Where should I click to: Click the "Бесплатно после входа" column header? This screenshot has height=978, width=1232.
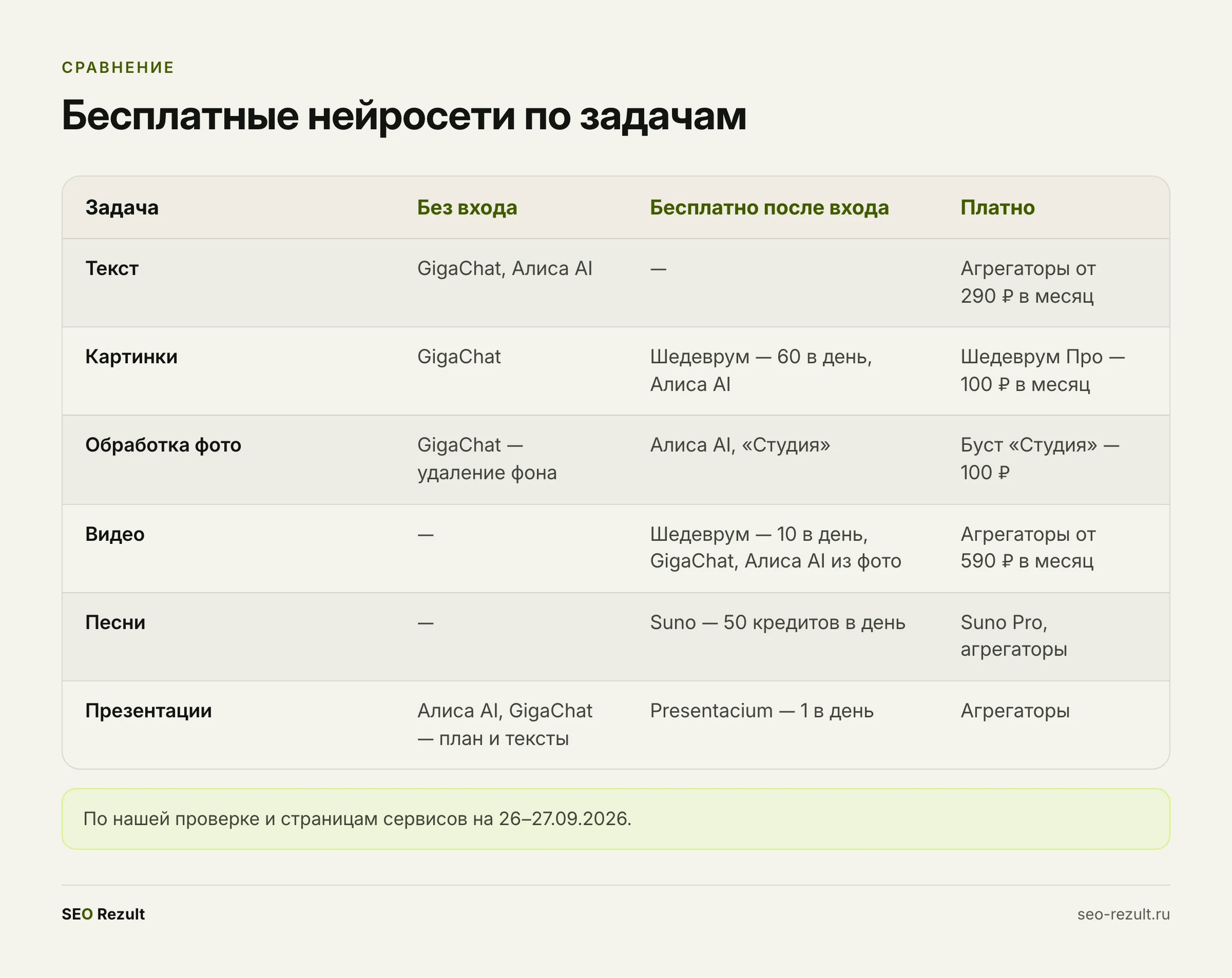(769, 207)
